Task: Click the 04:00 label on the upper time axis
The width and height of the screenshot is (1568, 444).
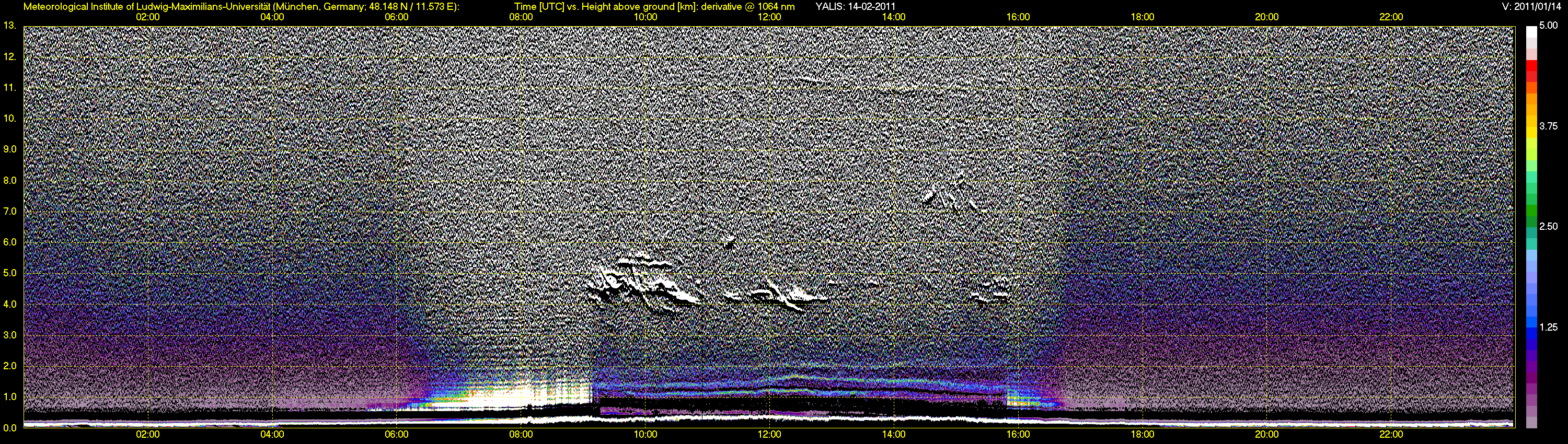Action: click(272, 17)
